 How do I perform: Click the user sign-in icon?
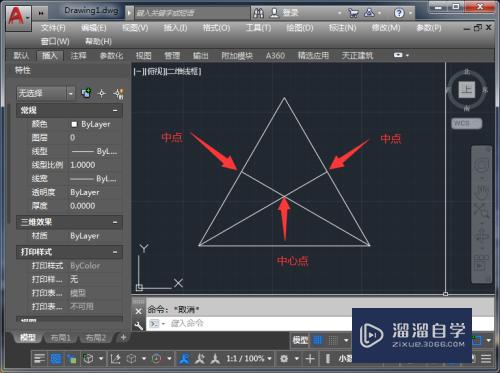coord(274,13)
